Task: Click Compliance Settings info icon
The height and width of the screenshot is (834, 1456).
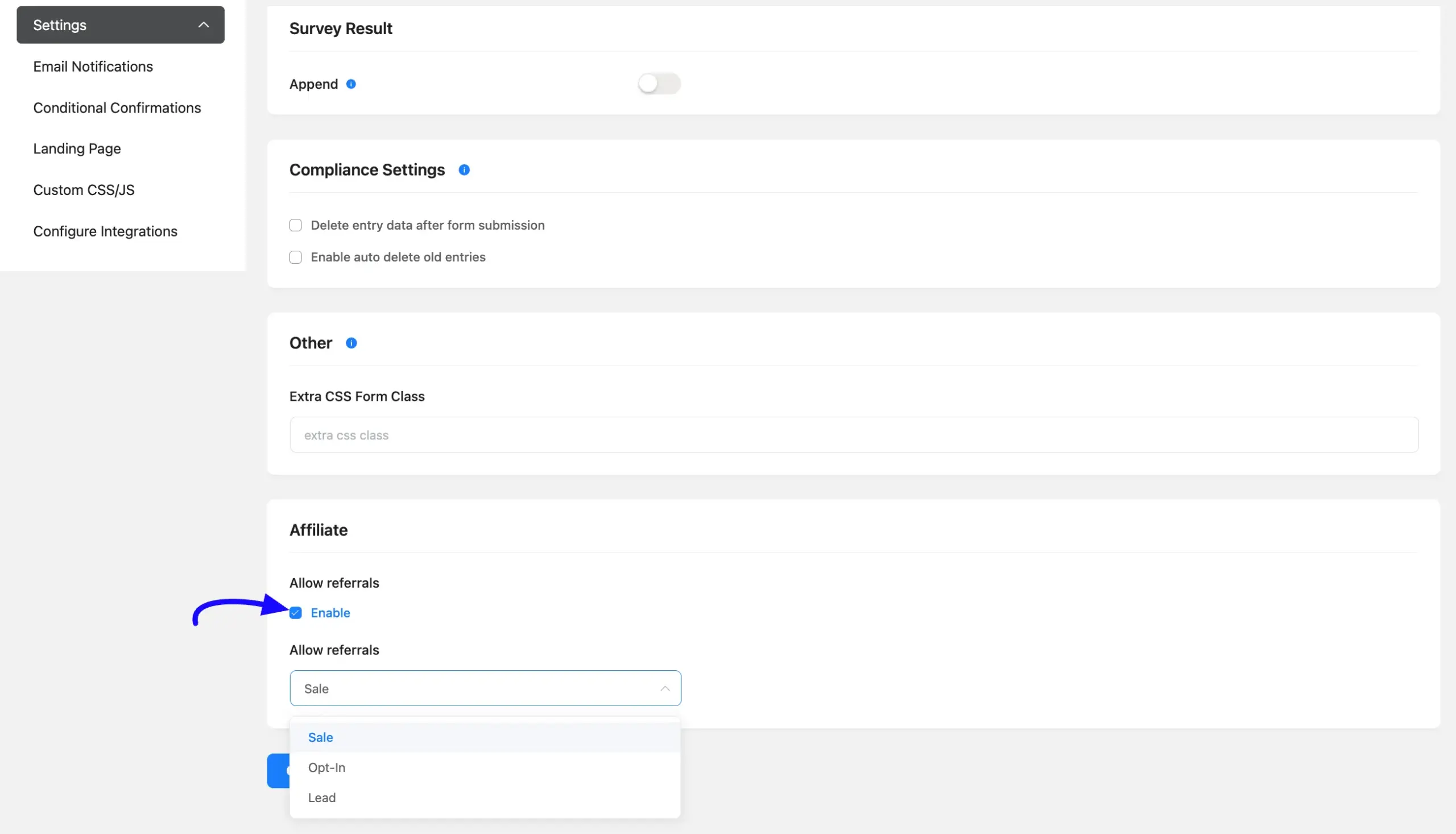Action: click(x=464, y=170)
